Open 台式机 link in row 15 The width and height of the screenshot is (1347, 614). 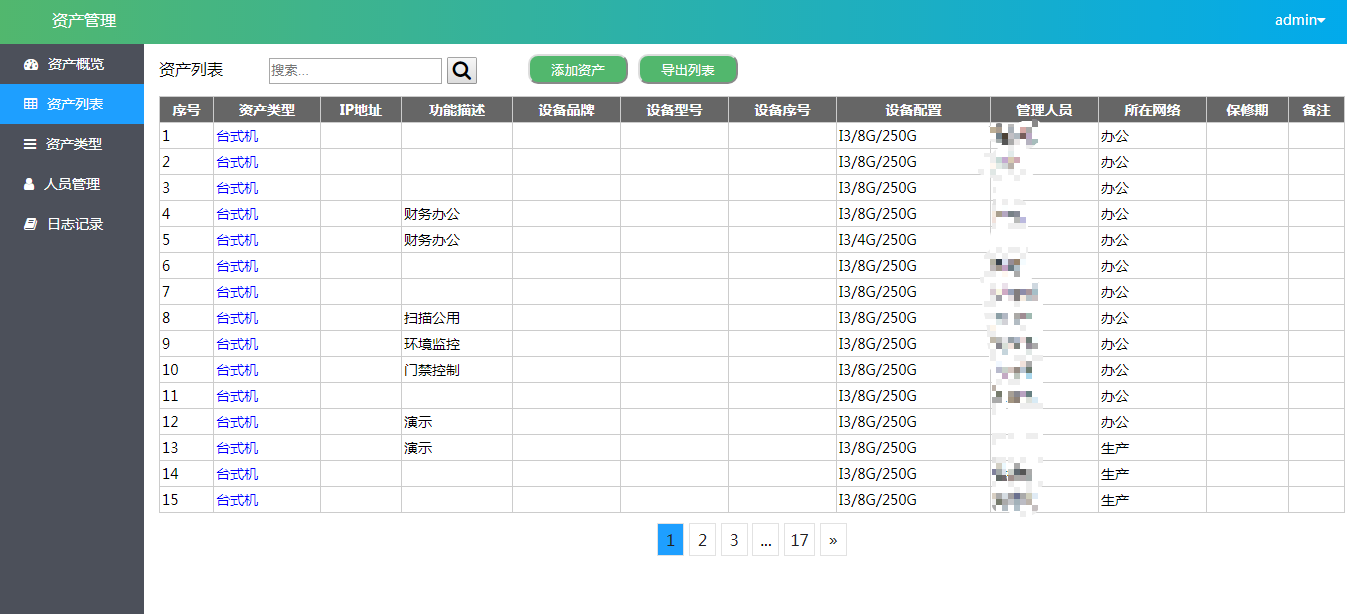tap(237, 500)
